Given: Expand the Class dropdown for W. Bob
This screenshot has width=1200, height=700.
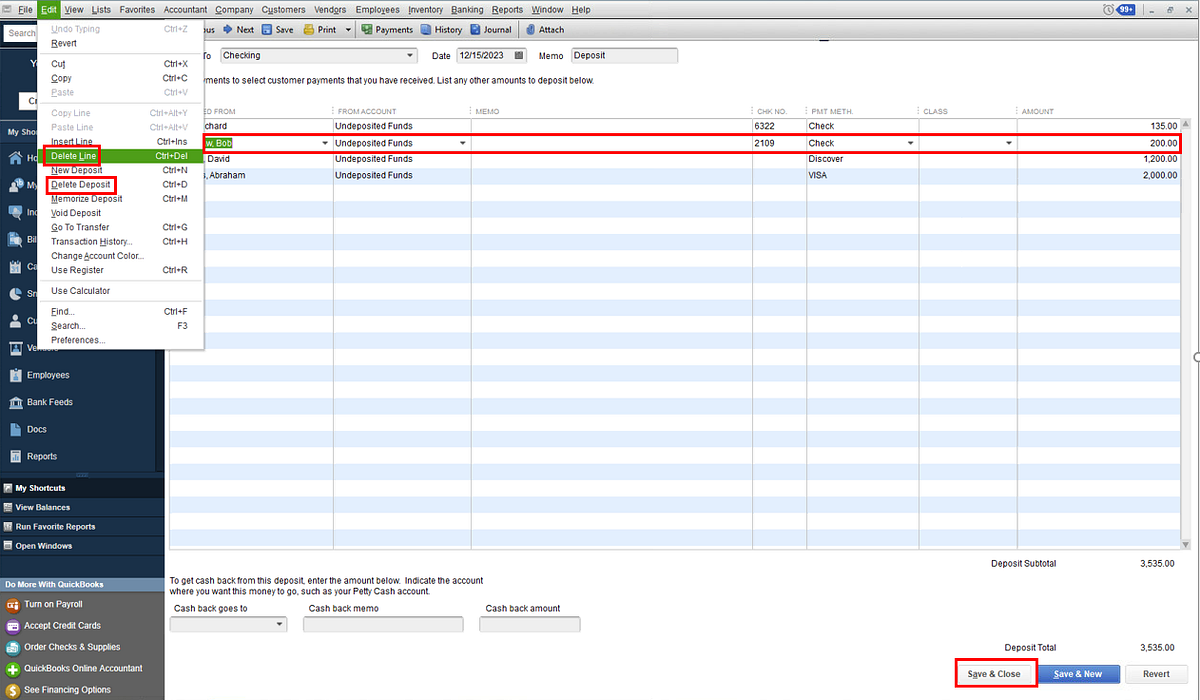Looking at the screenshot, I should (1009, 142).
